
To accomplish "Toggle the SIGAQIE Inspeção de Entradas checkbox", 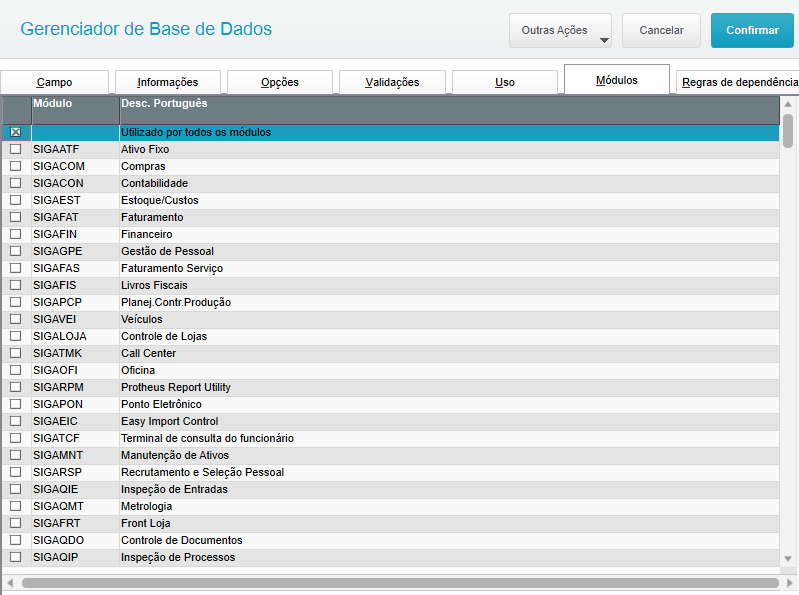I will (x=16, y=489).
